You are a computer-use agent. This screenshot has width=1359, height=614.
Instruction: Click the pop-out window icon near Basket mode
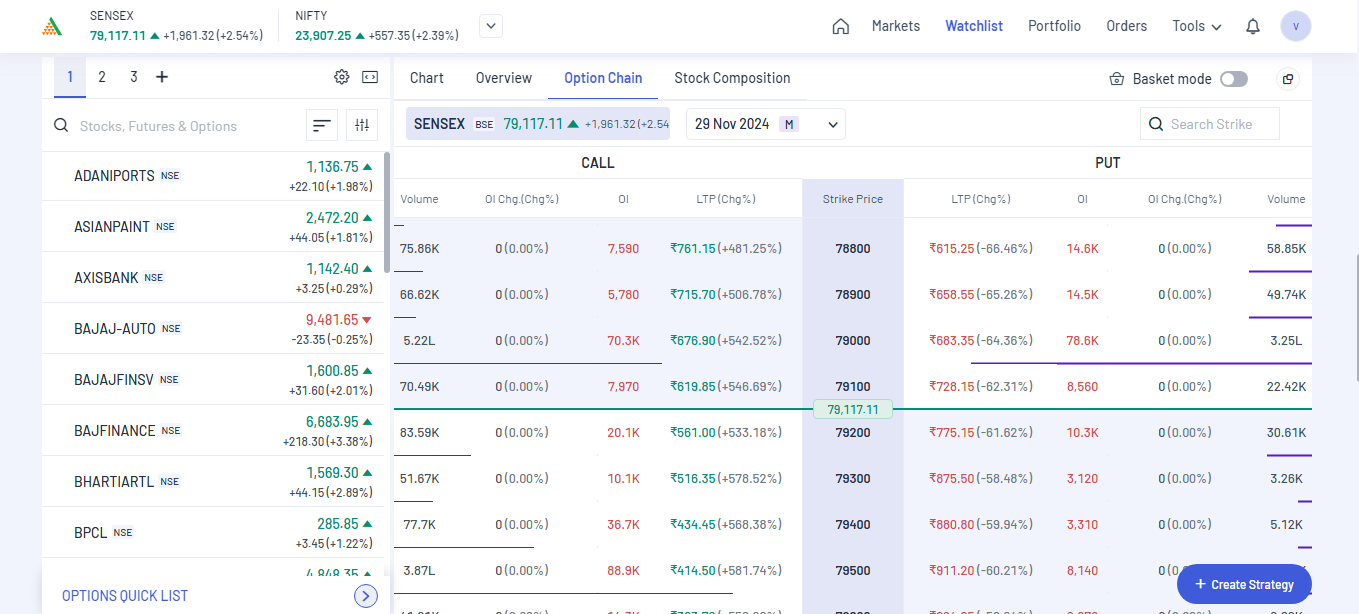tap(1288, 79)
